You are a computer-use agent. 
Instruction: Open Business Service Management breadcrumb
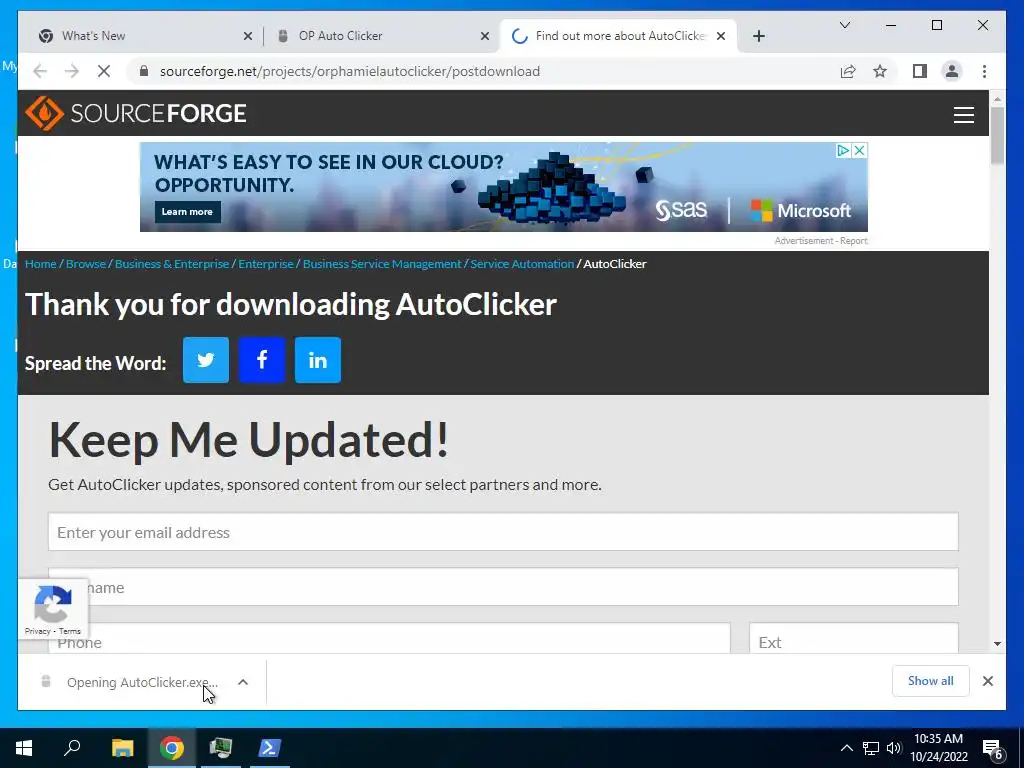click(382, 264)
